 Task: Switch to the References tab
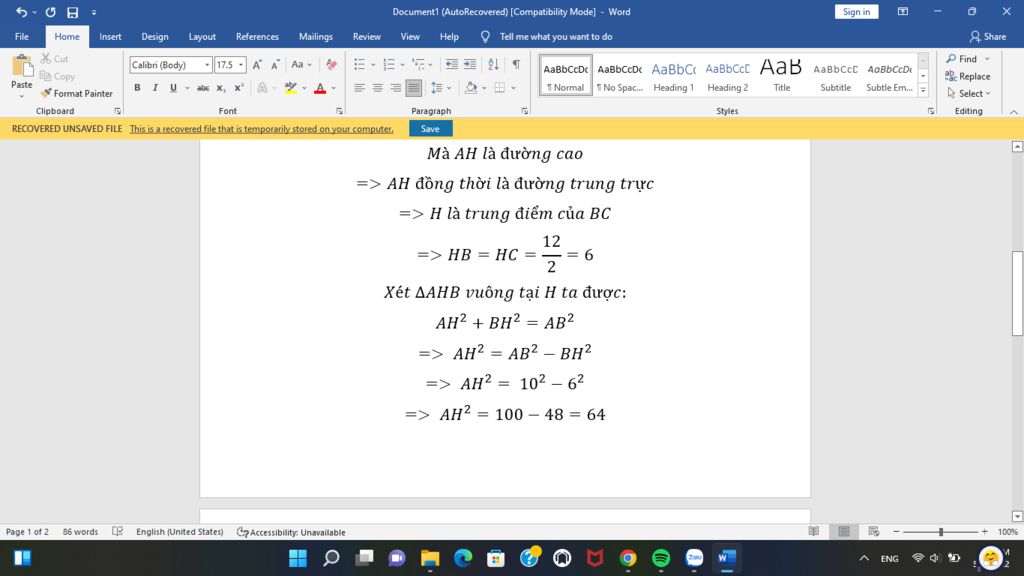pyautogui.click(x=257, y=37)
